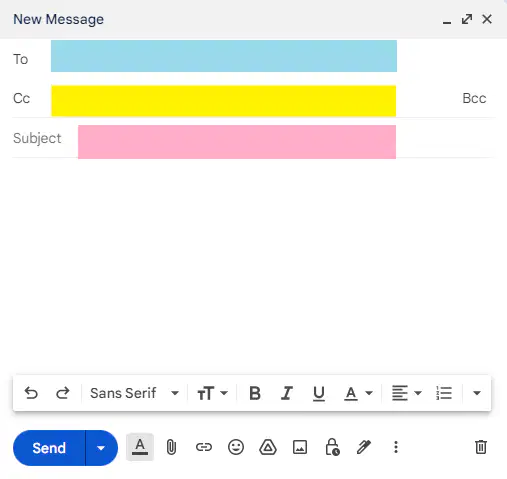Toggle the formatting options A button
The width and height of the screenshot is (507, 479).
tap(140, 447)
